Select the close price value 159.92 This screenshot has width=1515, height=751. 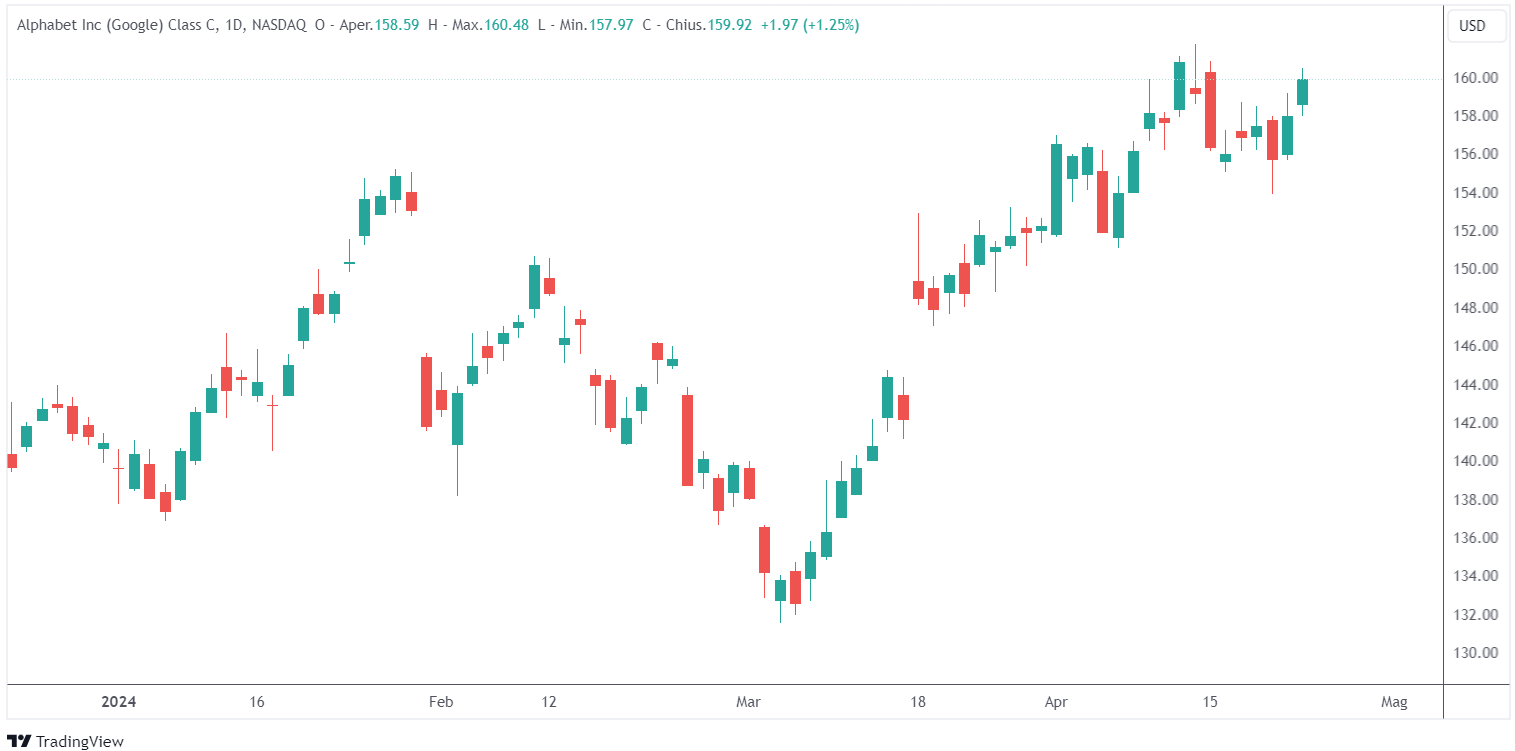tap(729, 25)
